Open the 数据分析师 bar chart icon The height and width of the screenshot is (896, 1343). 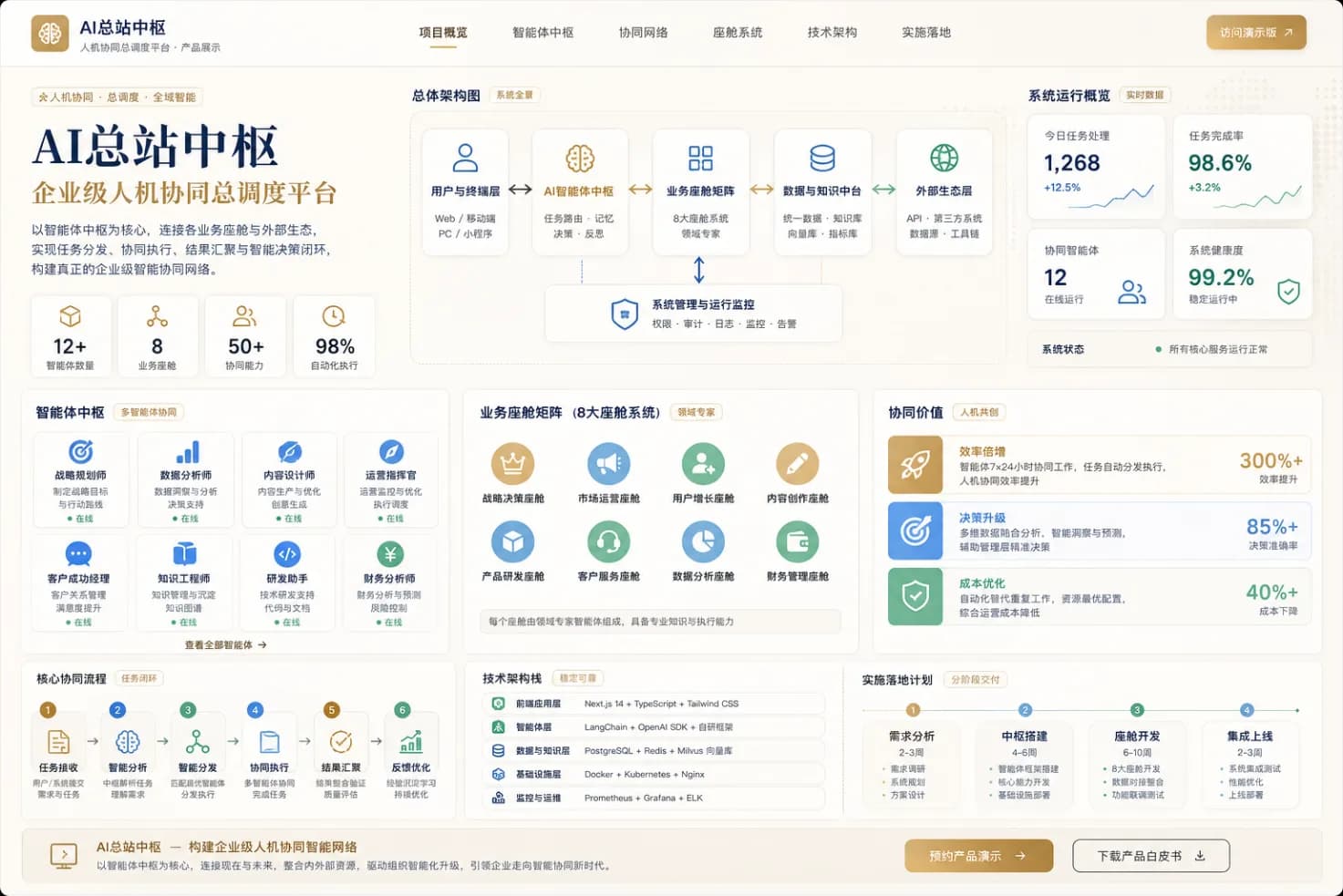point(187,452)
